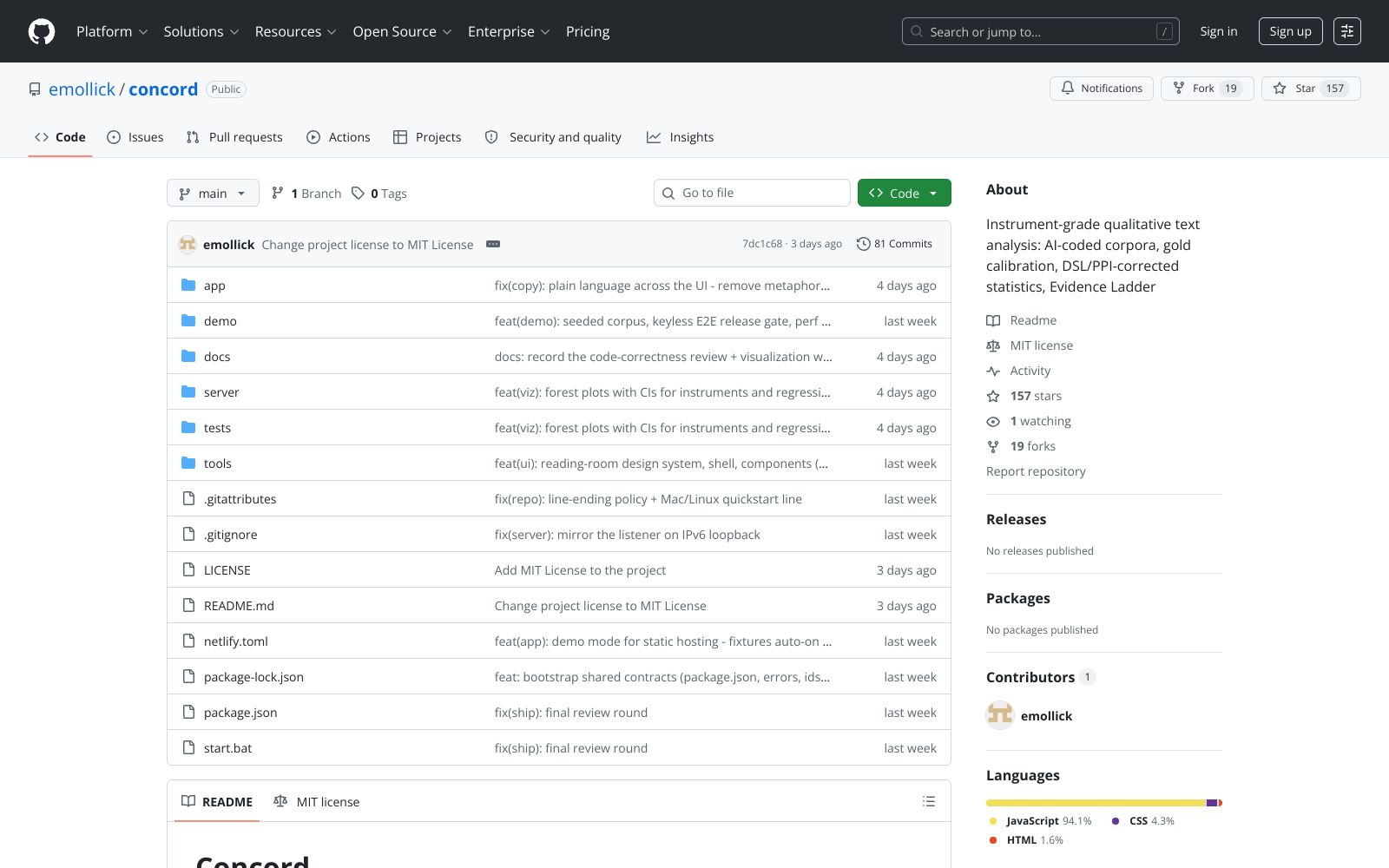Screen dimensions: 1389x868
Task: Switch to the Actions tab
Action: pyautogui.click(x=339, y=137)
